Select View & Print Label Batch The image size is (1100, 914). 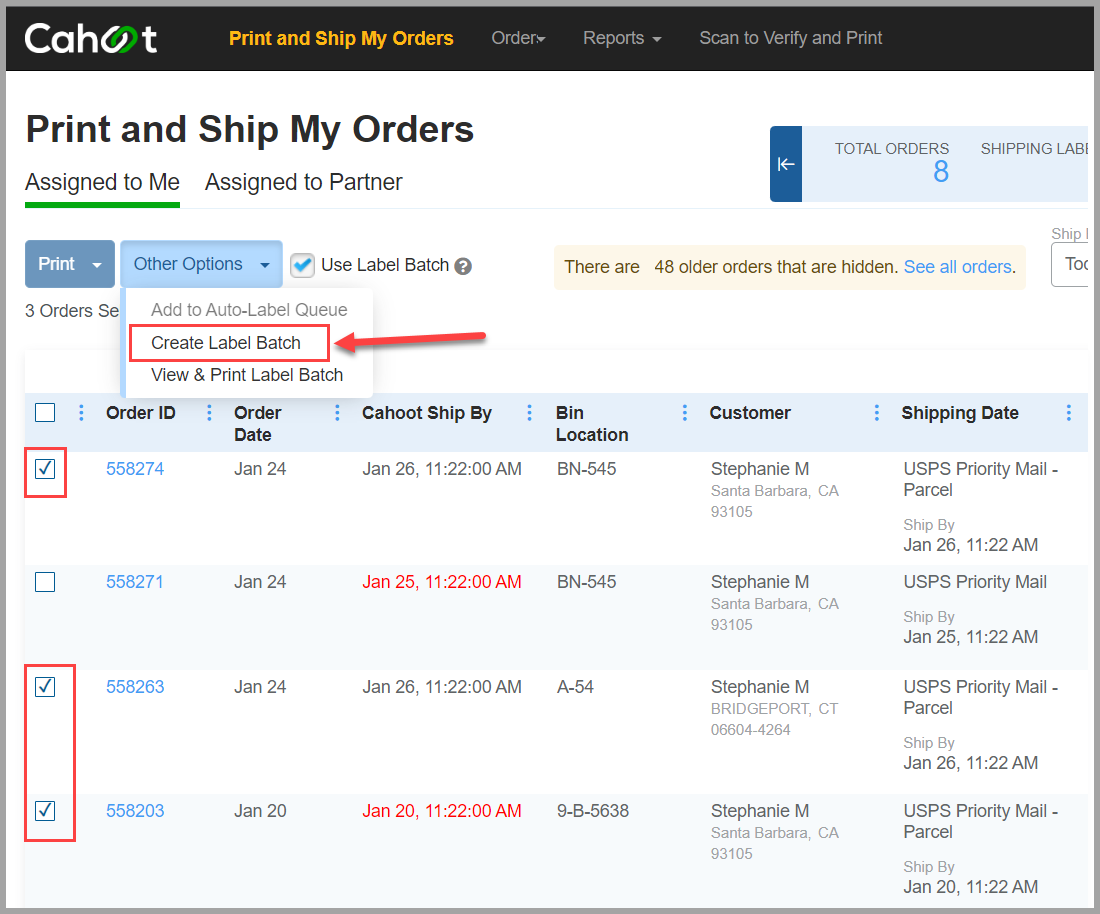pyautogui.click(x=247, y=375)
